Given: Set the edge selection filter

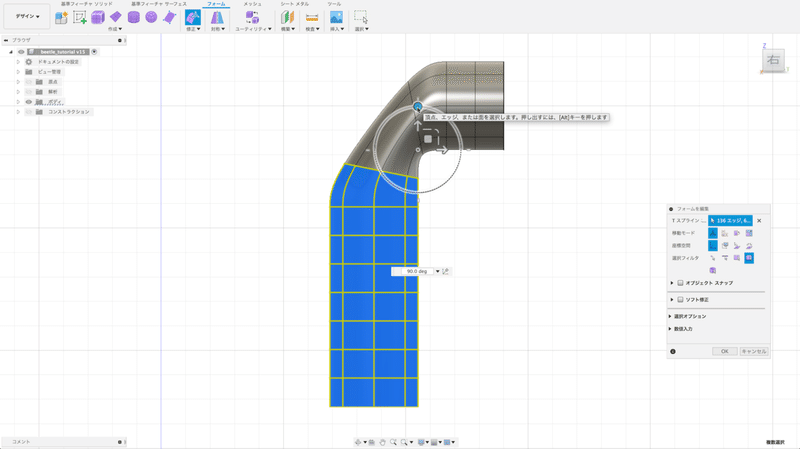Looking at the screenshot, I should point(725,258).
